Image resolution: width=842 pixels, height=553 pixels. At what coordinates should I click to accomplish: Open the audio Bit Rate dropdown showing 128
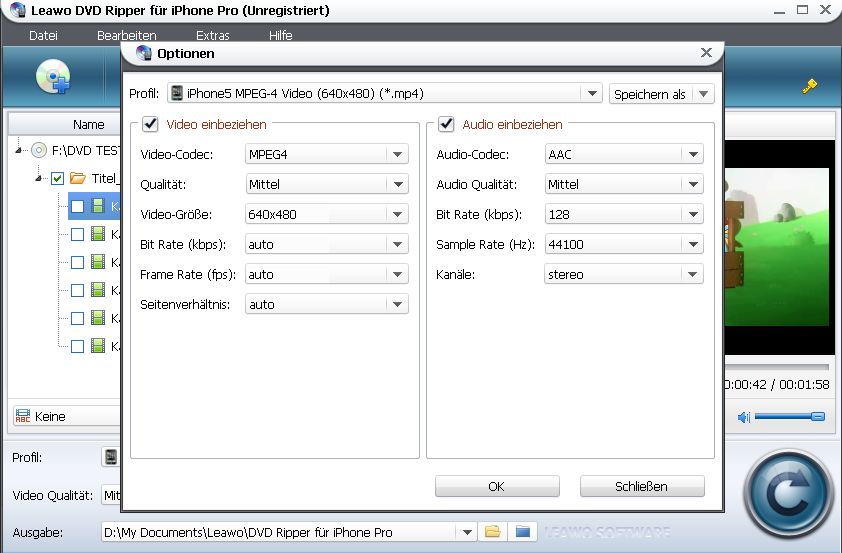click(x=693, y=215)
